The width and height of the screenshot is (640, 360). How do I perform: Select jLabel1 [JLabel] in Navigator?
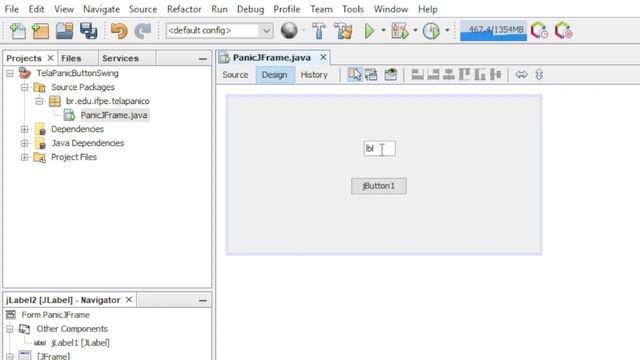pyautogui.click(x=80, y=343)
